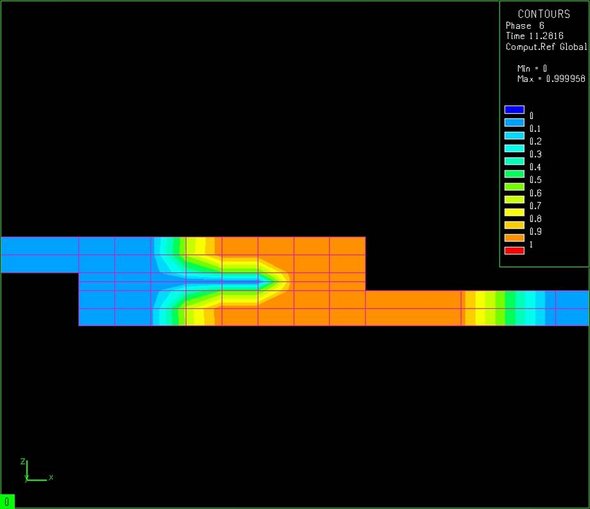Click the 0.9 amber legend swatch
This screenshot has height=509, width=590.
[514, 225]
